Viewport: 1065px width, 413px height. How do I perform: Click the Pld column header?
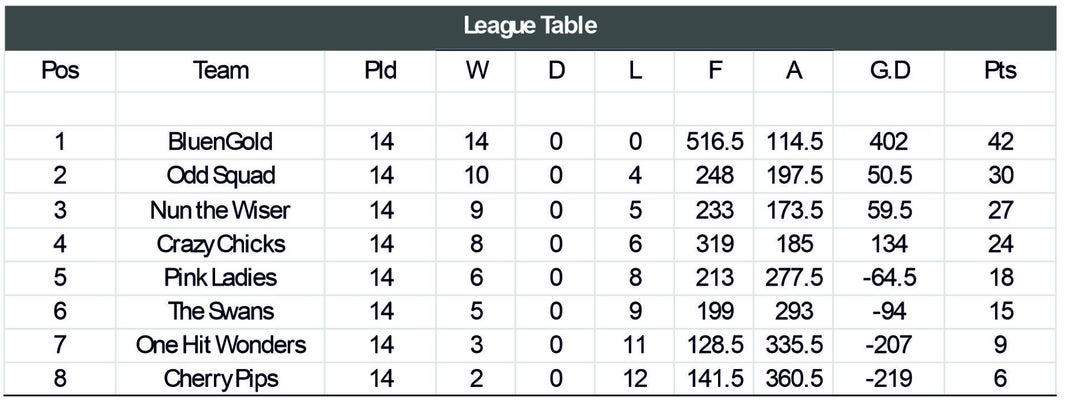point(380,71)
